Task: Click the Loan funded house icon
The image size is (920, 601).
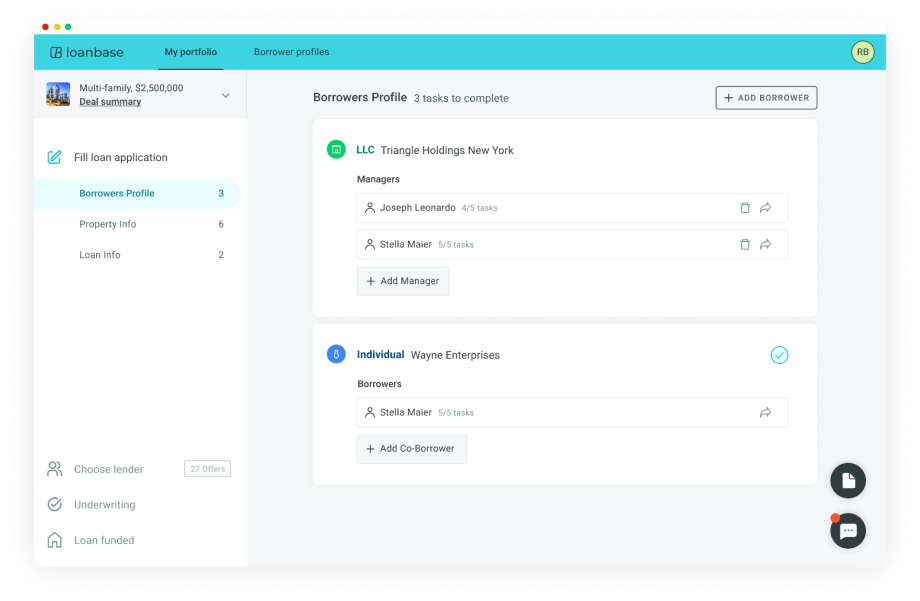Action: coord(55,540)
